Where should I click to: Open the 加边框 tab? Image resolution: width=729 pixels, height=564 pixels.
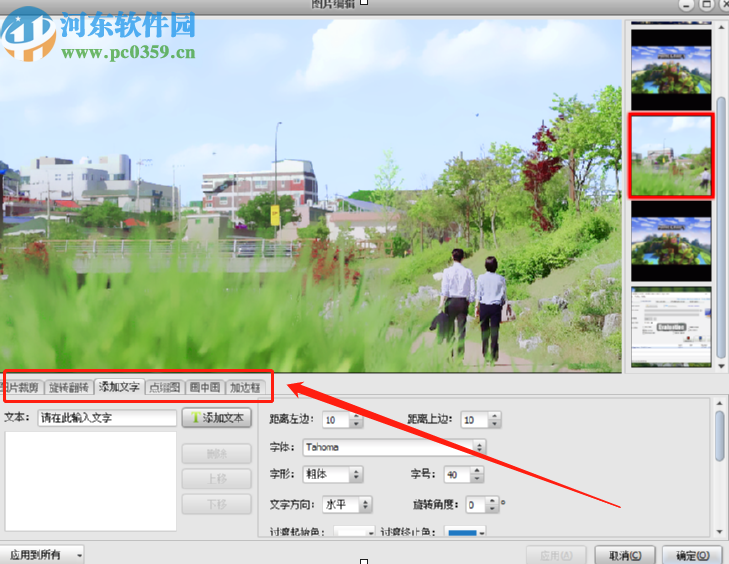coord(245,387)
